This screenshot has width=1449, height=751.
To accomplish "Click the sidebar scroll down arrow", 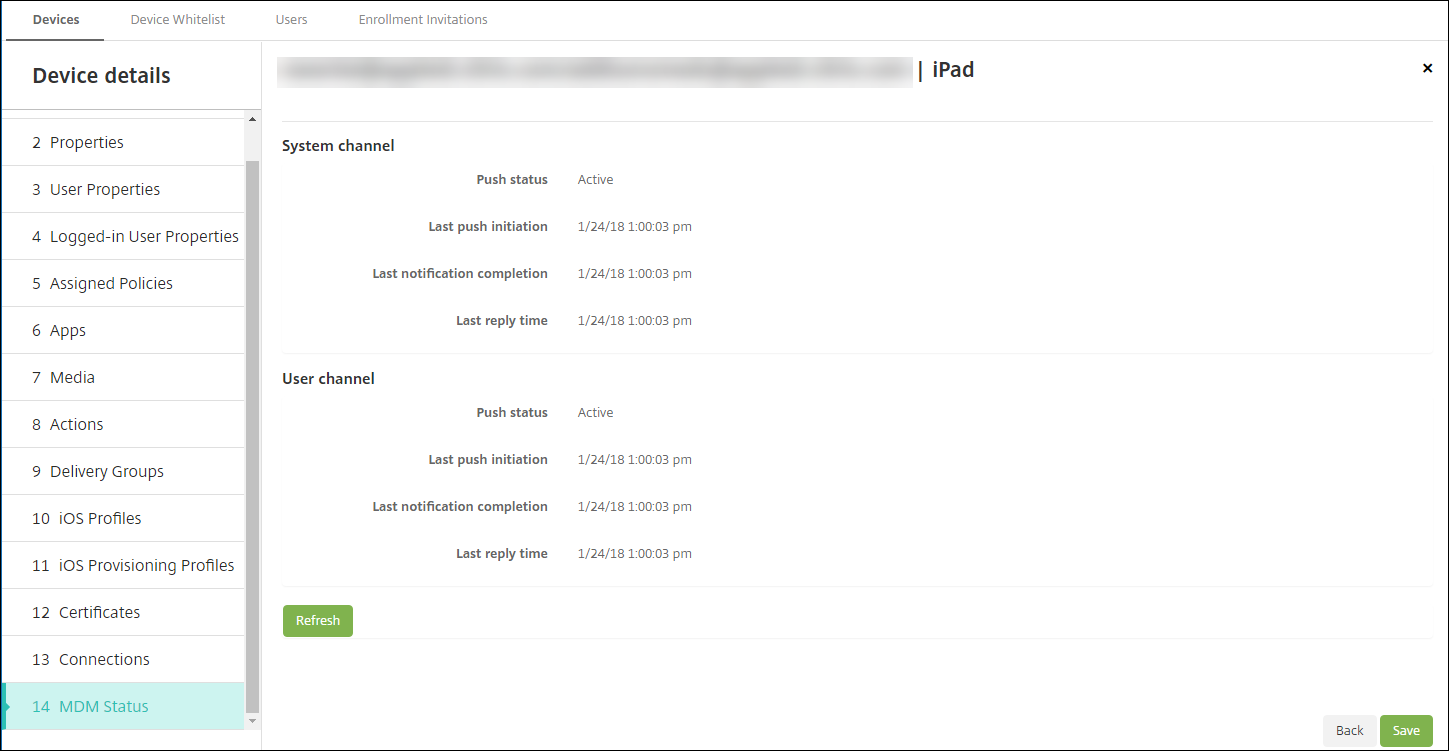I will click(x=252, y=721).
